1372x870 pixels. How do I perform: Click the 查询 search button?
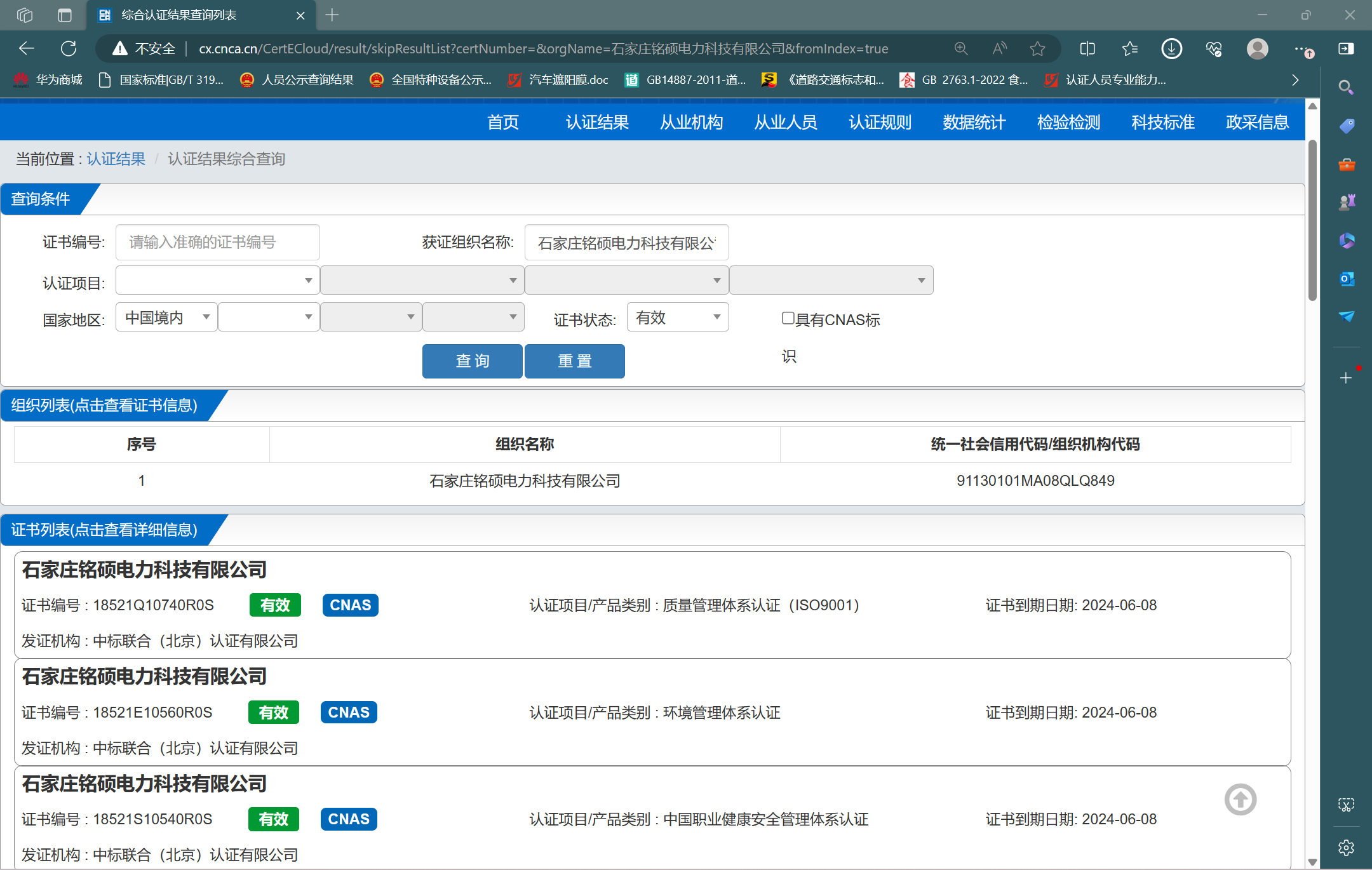click(472, 361)
